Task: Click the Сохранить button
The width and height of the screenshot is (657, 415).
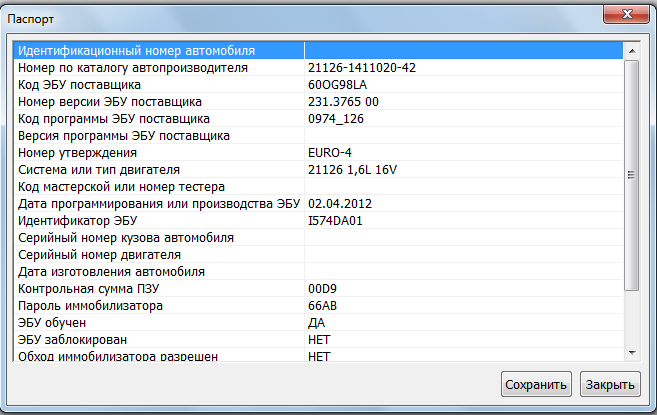Action: 536,384
